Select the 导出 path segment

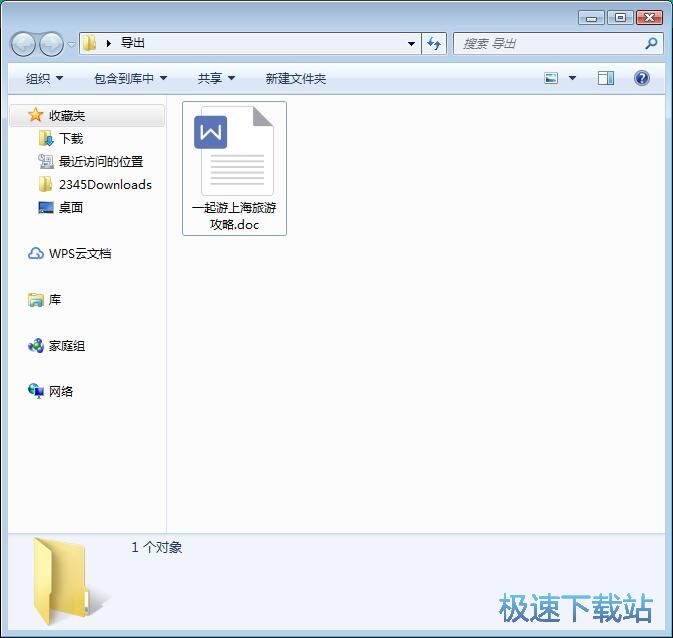pos(133,43)
